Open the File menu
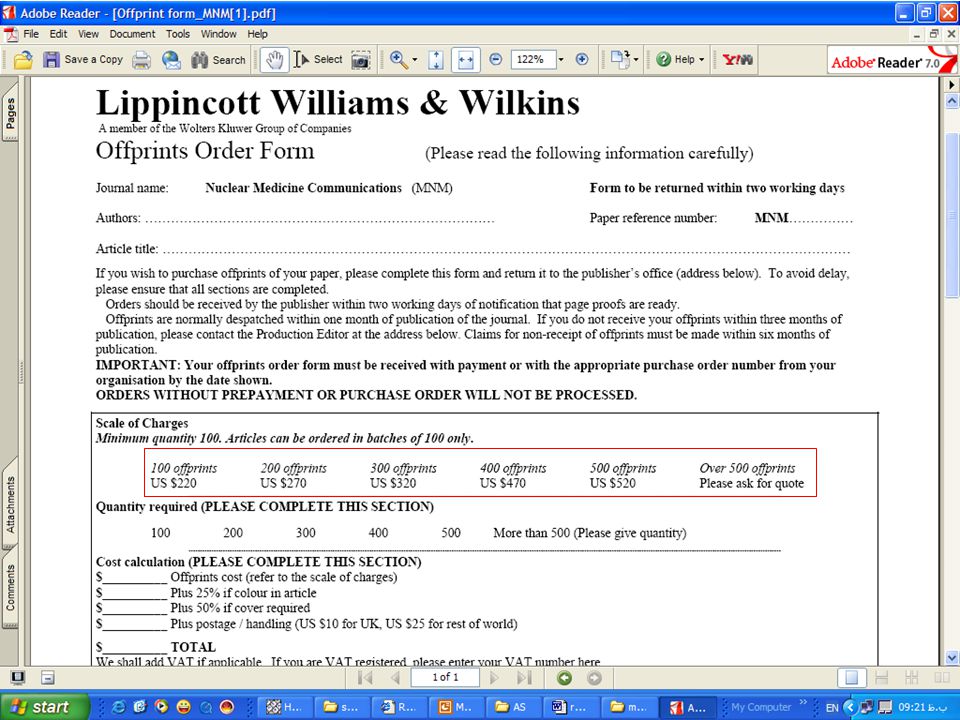The width and height of the screenshot is (960, 720). click(31, 34)
